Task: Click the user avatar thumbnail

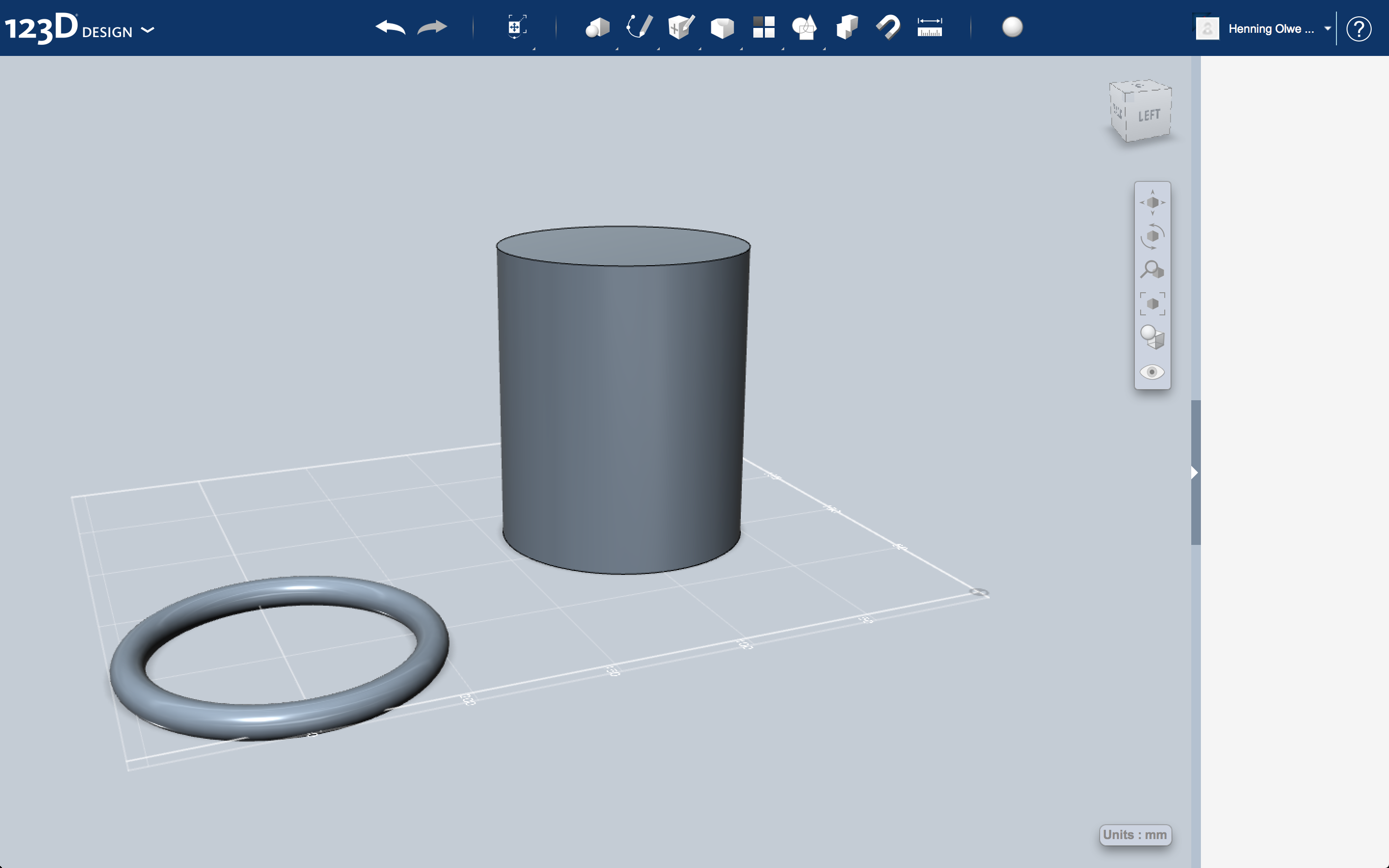Action: [1207, 28]
